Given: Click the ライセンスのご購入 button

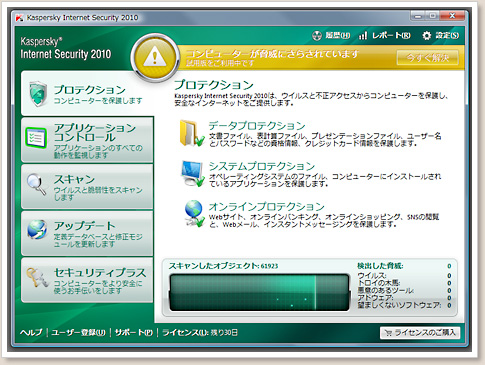Looking at the screenshot, I should point(420,333).
